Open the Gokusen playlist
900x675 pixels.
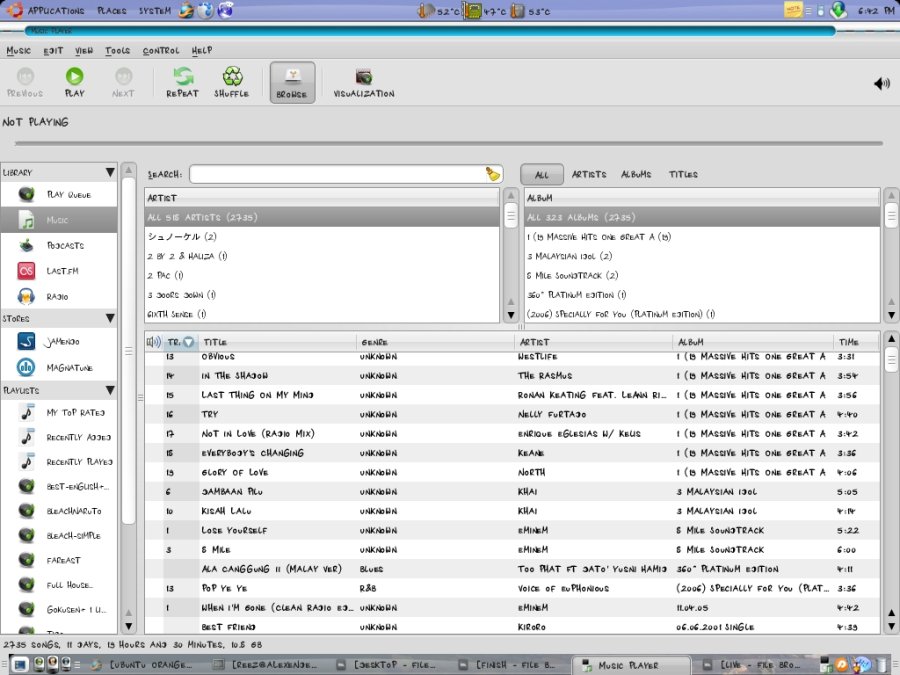coord(59,610)
